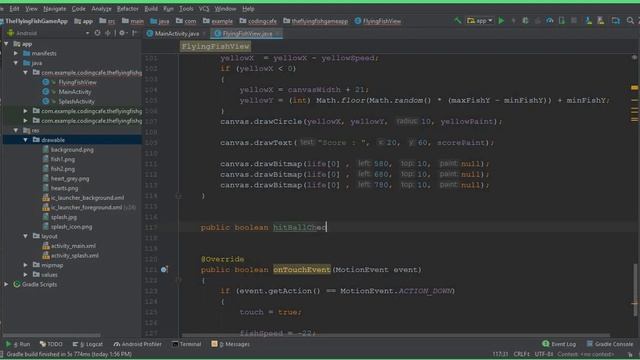Viewport: 640px width, 360px height.
Task: Run the app with green play button
Action: tap(501, 20)
